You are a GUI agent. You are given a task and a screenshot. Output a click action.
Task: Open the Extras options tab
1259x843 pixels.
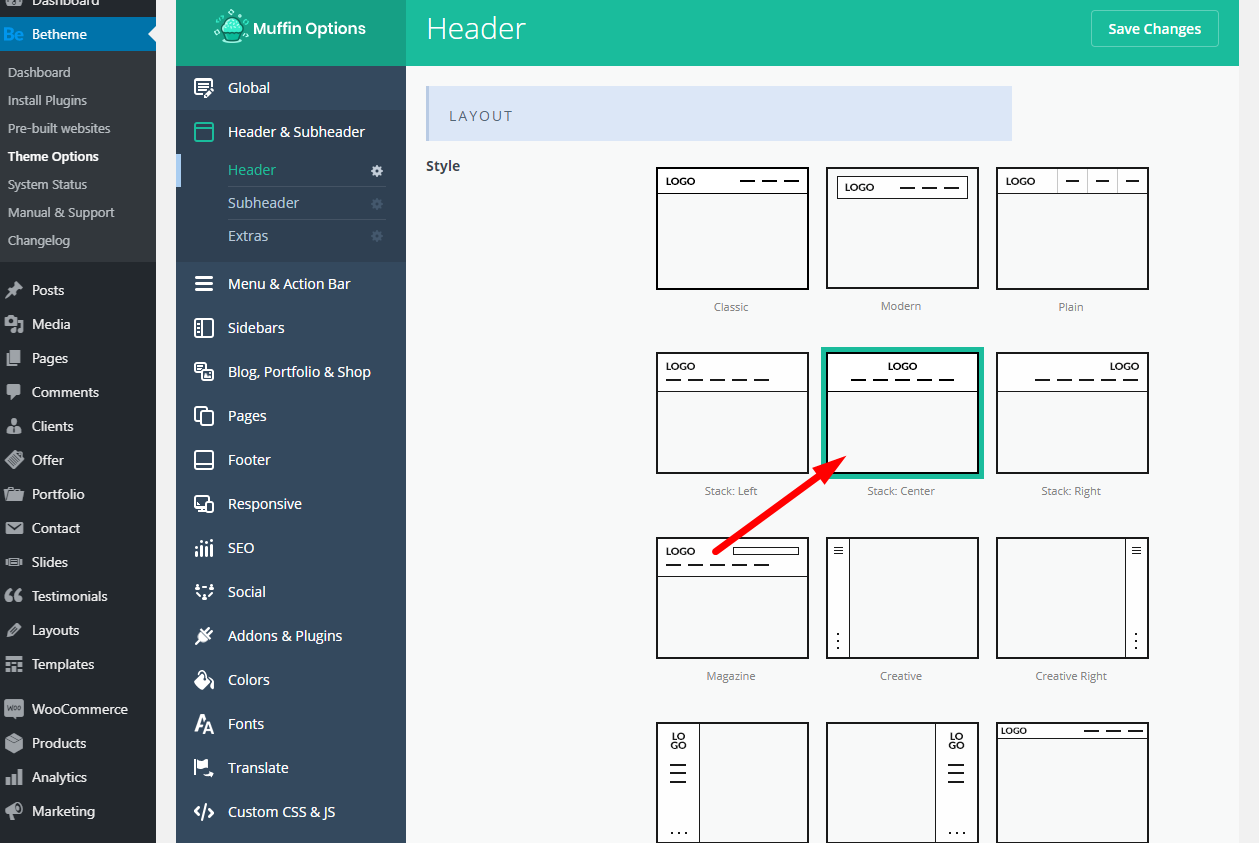248,236
